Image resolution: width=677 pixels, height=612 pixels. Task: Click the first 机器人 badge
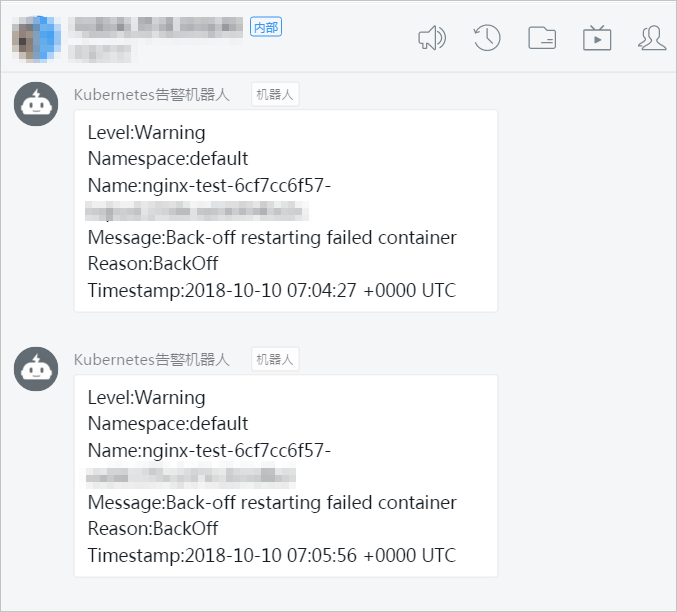[275, 94]
